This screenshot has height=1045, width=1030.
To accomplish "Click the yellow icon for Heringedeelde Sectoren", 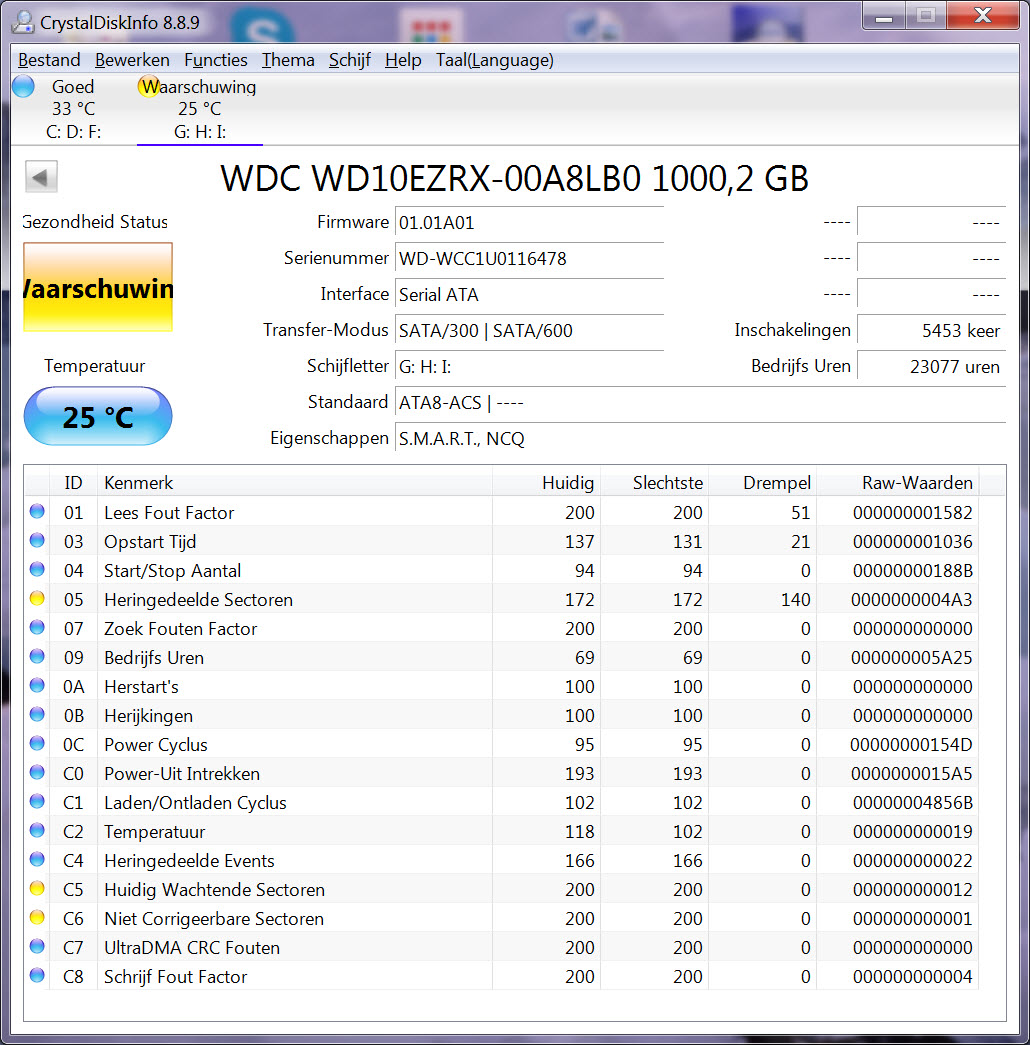I will (x=37, y=600).
